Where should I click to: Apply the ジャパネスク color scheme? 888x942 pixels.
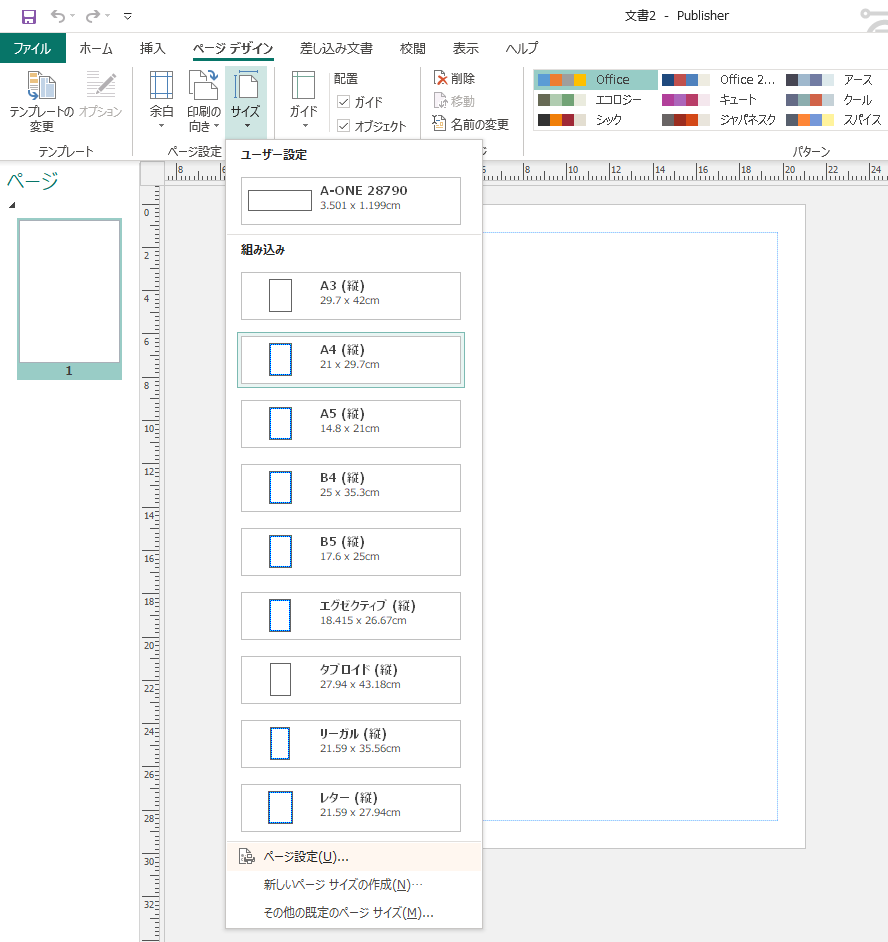click(720, 120)
